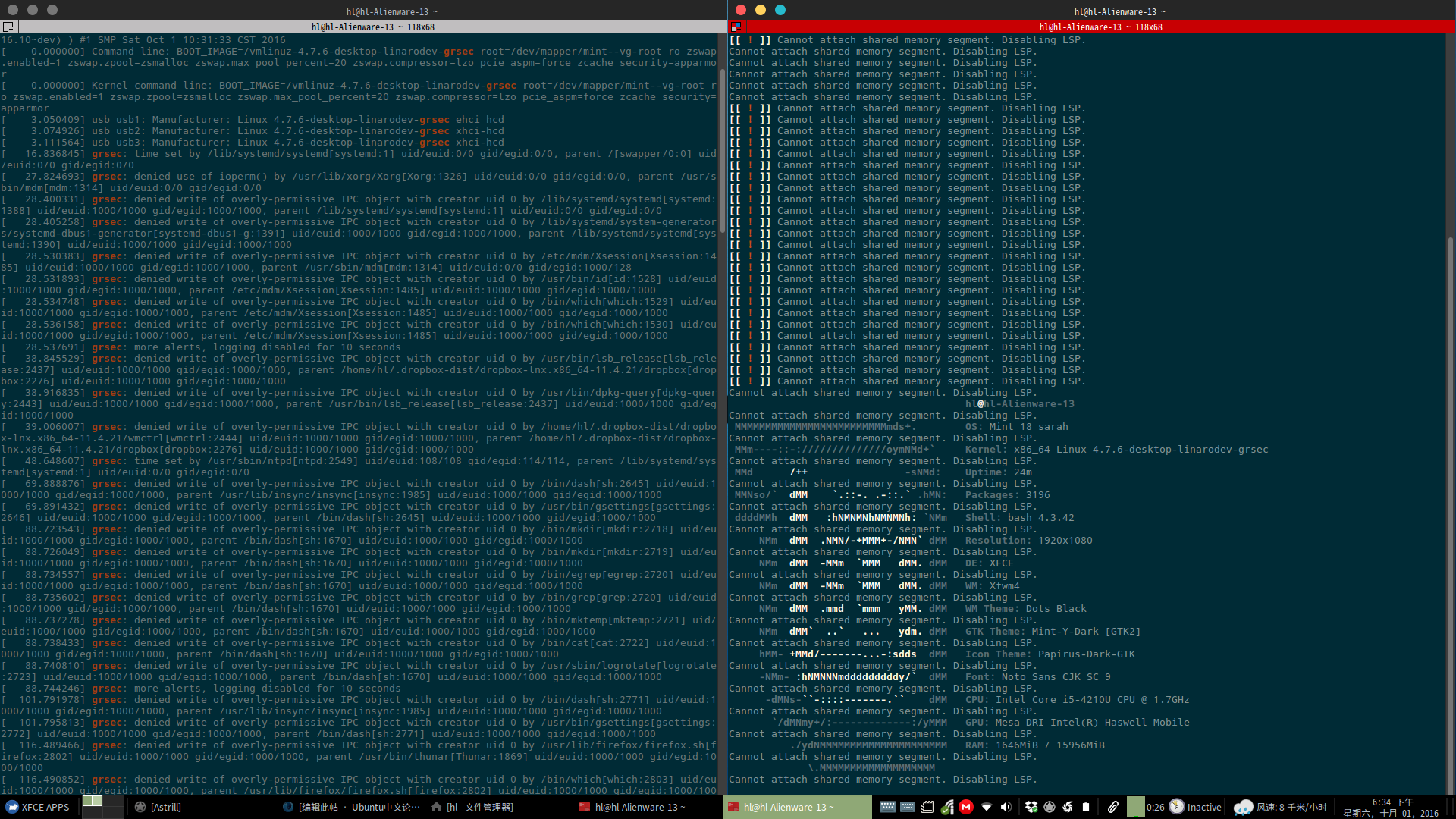Maximize the right terminal with cyan button

(780, 10)
